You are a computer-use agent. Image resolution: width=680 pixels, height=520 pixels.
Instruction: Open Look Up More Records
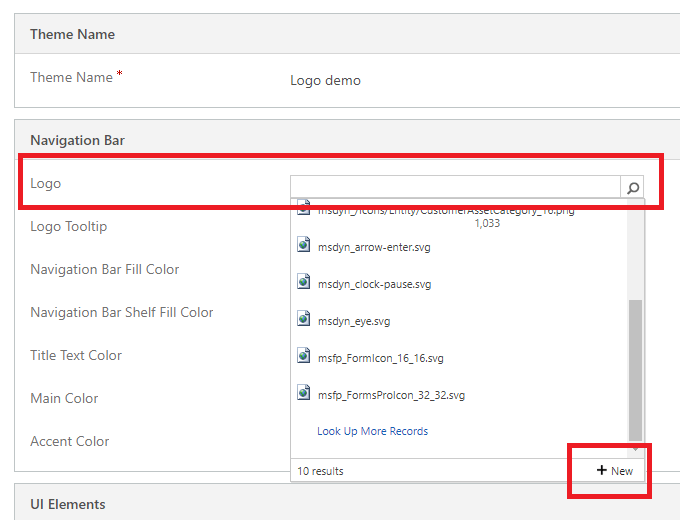(x=372, y=431)
